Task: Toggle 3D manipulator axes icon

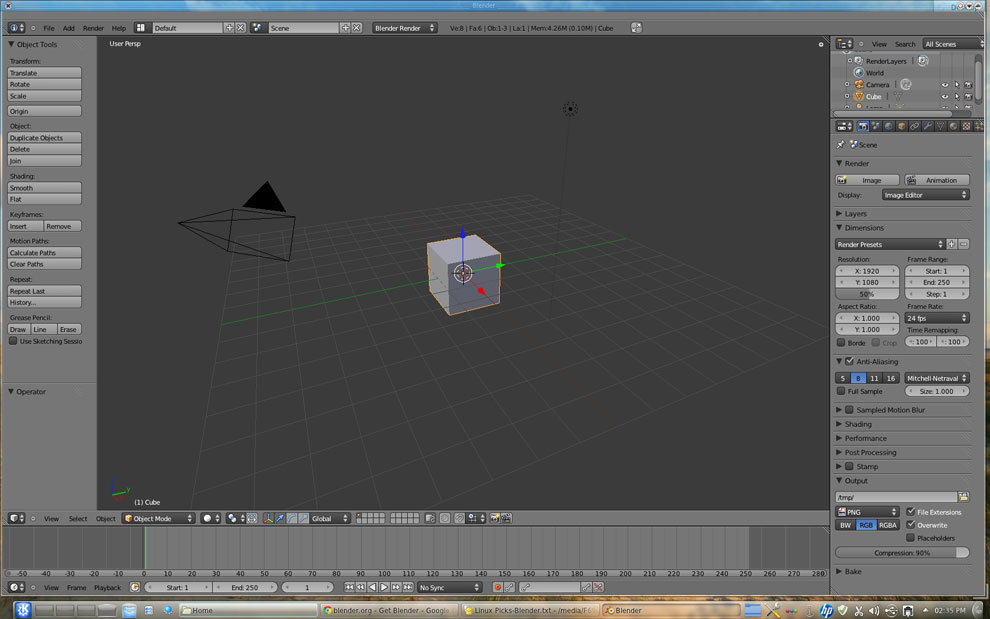Action: (x=269, y=518)
